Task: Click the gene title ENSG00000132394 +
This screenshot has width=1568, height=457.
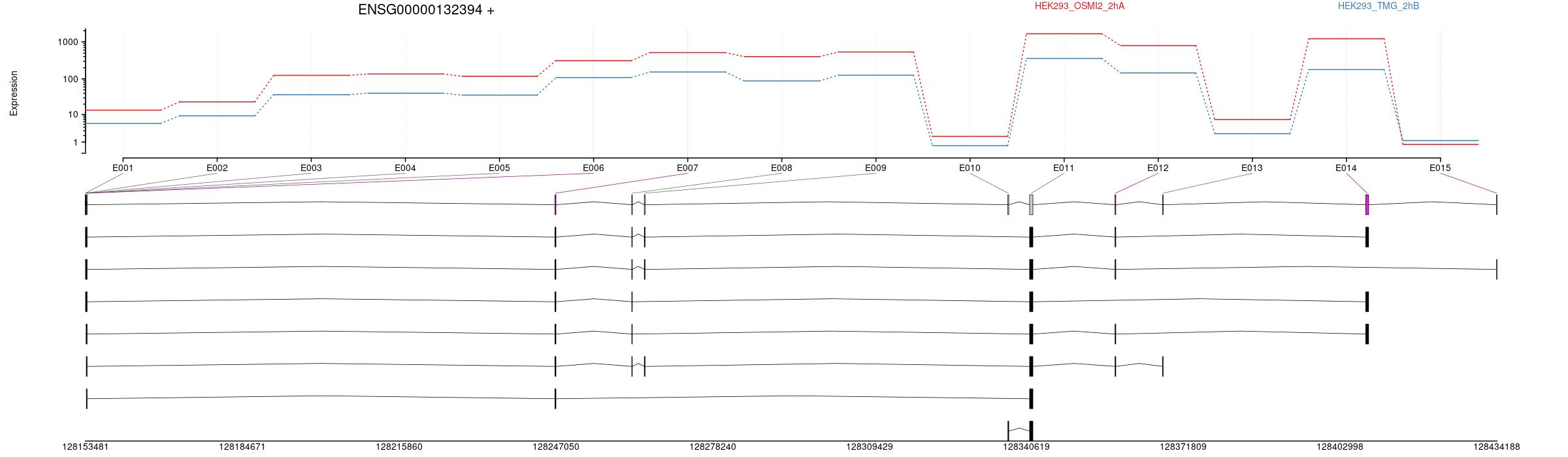Action: tap(426, 10)
